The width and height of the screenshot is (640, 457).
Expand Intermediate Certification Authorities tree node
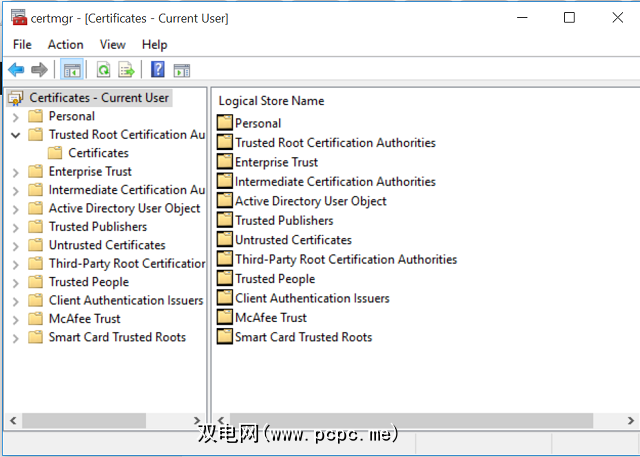pyautogui.click(x=16, y=191)
